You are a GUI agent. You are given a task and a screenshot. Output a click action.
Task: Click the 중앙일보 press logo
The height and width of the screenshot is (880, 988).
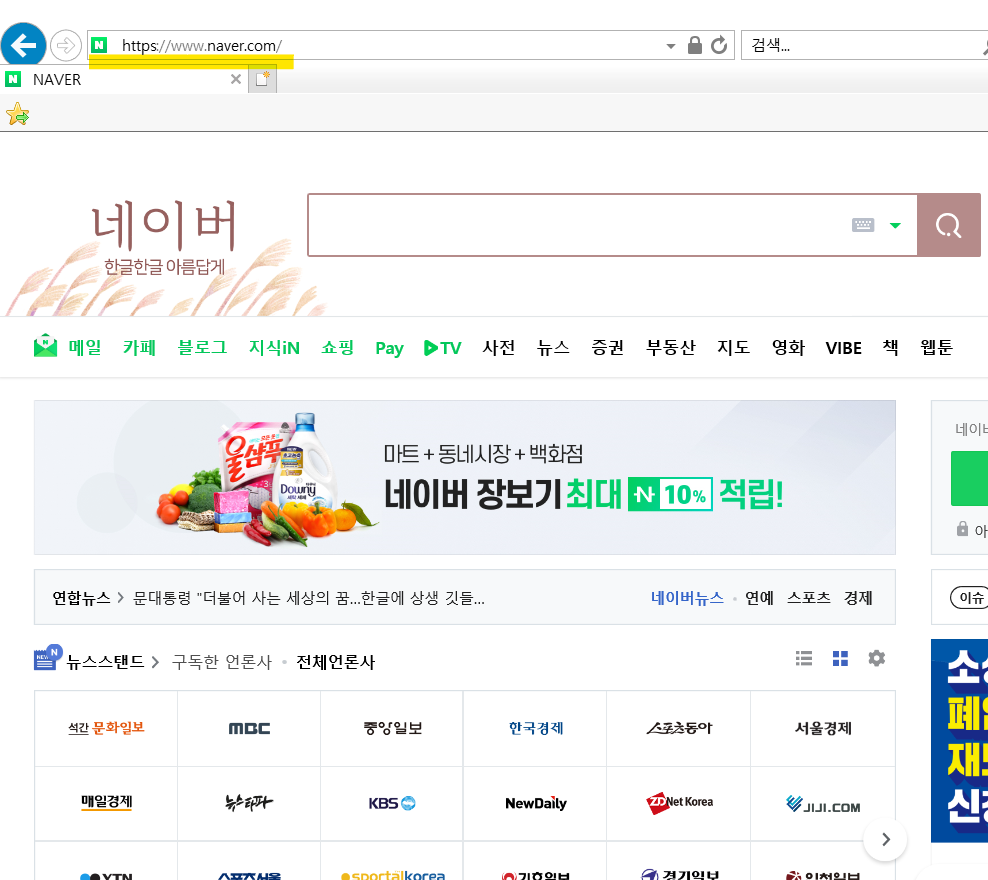392,728
